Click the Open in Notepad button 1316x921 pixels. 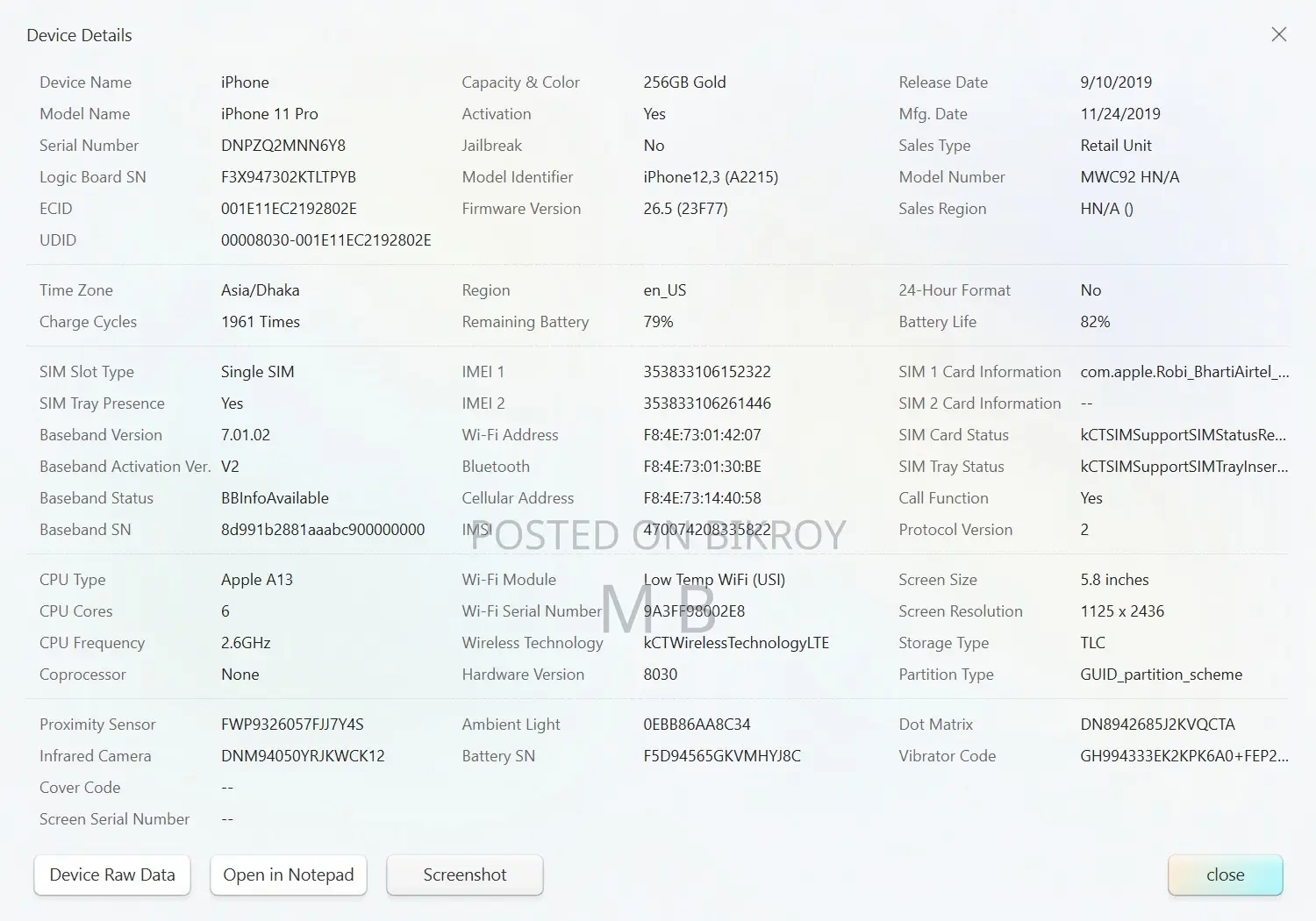click(x=289, y=875)
